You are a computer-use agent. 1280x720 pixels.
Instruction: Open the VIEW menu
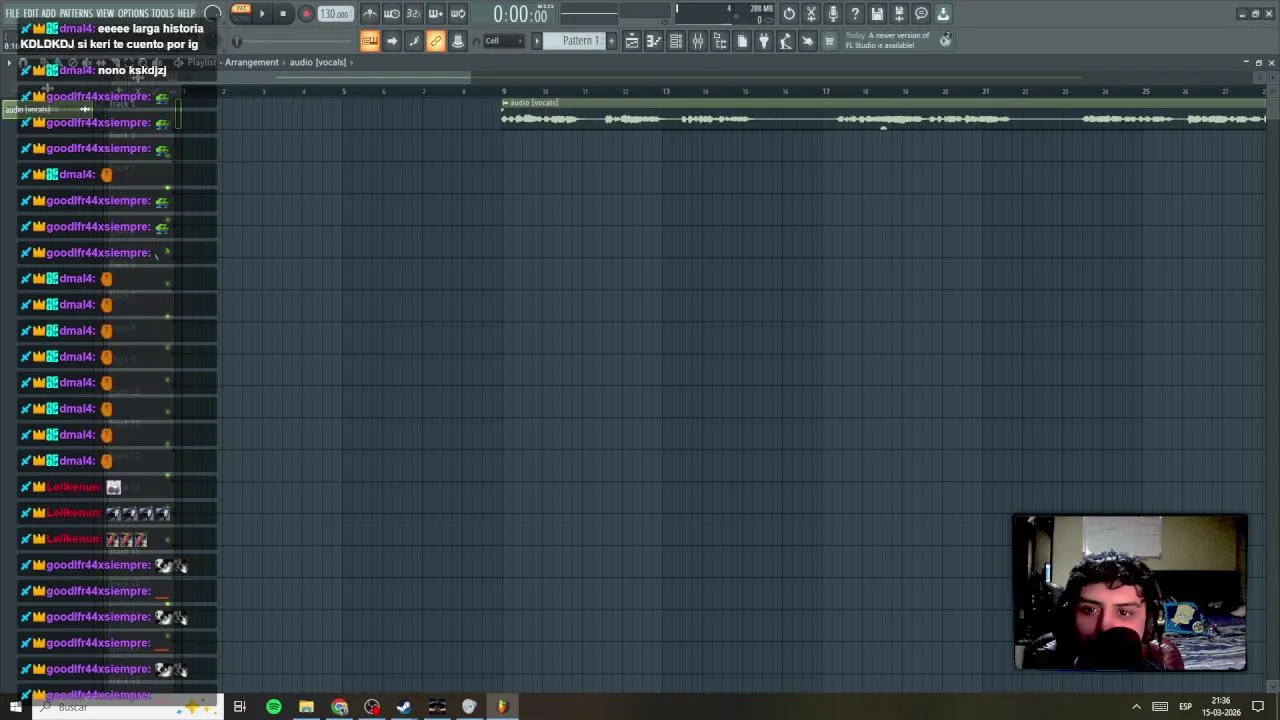point(105,13)
